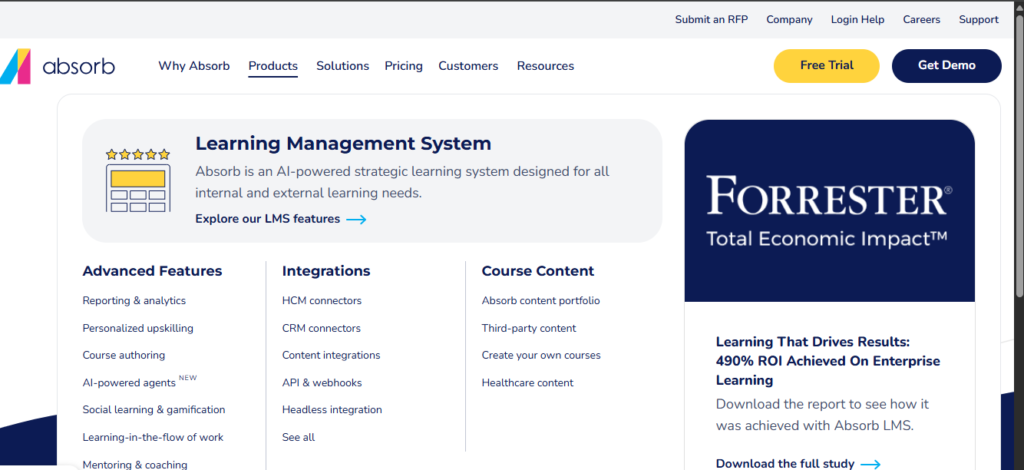Open the Support link
The image size is (1024, 470).
(x=978, y=20)
